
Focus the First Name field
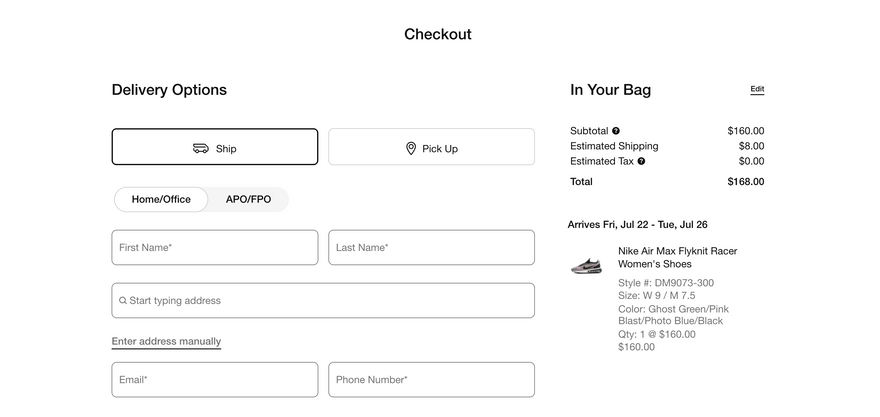(x=215, y=247)
